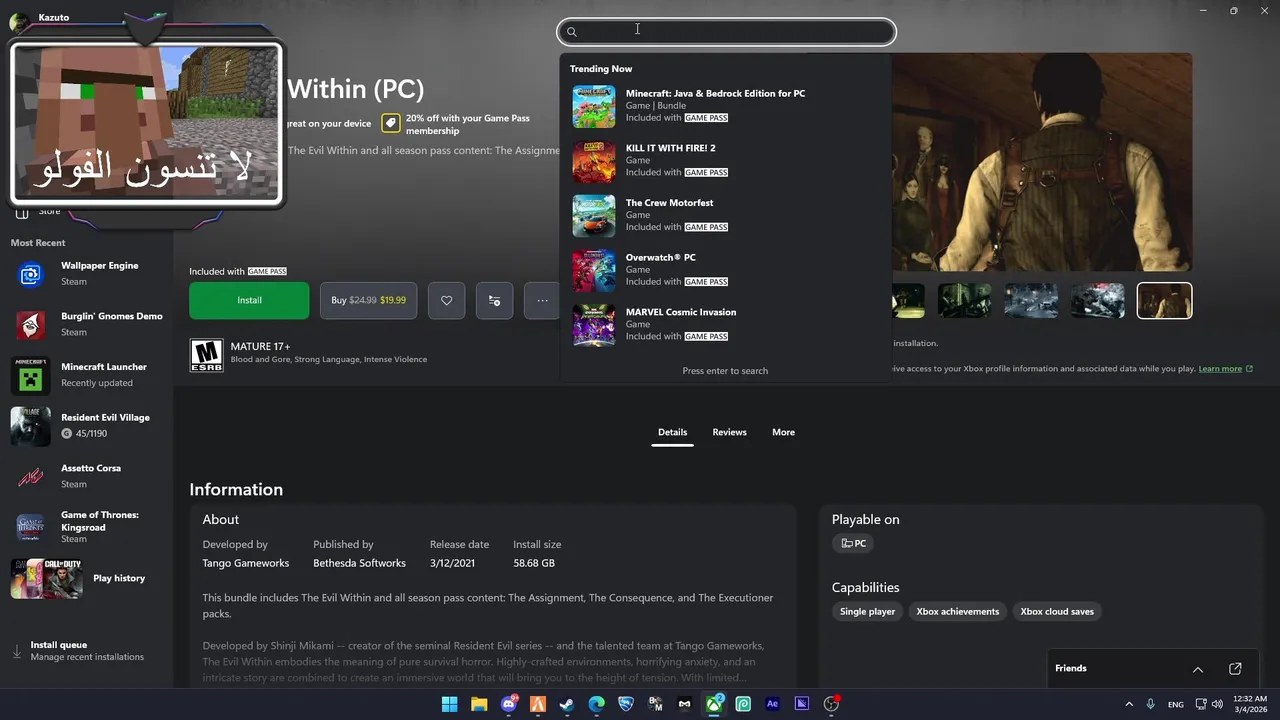1280x720 pixels.
Task: Open Microsoft Edge from taskbar
Action: point(596,704)
